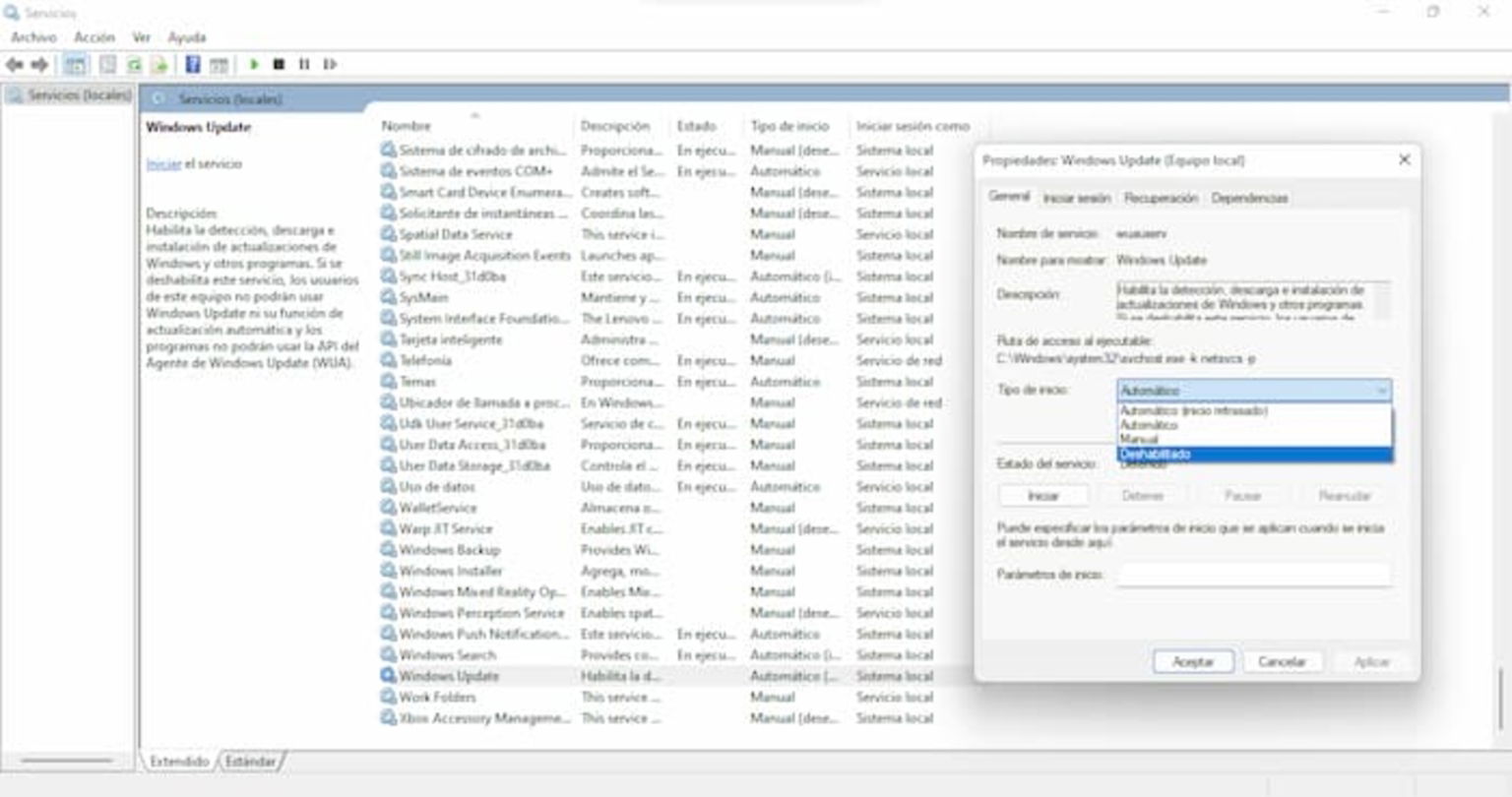
Task: Click the Export list toolbar icon
Action: [159, 65]
